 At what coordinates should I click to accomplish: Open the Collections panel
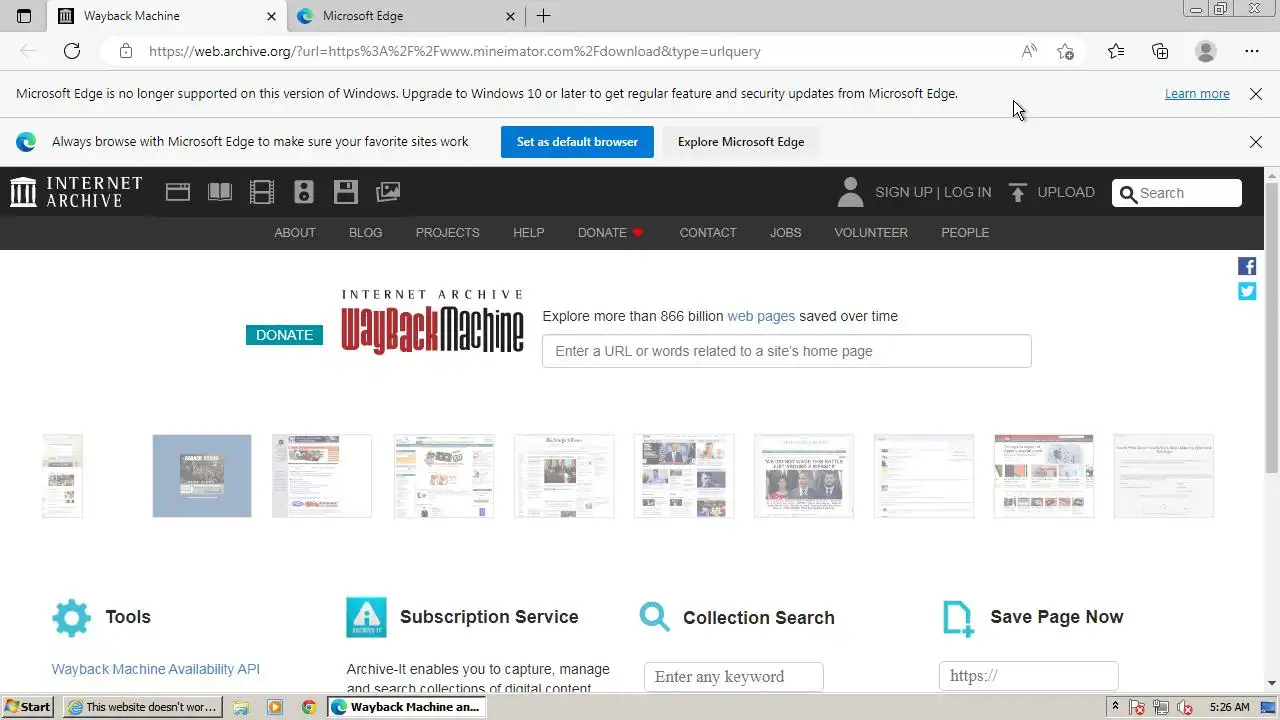coord(1160,51)
